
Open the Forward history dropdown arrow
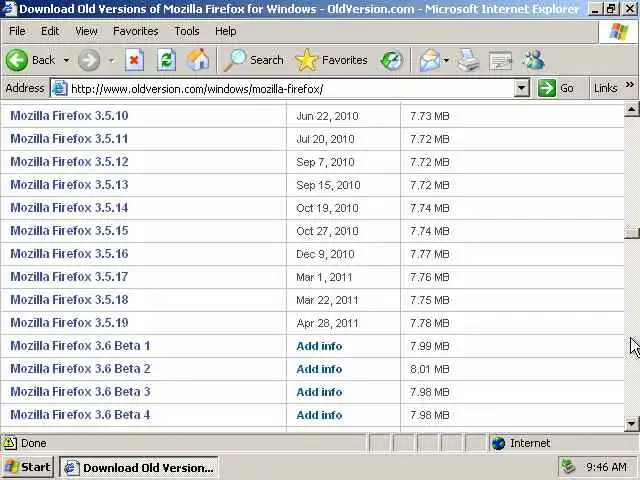pos(111,60)
